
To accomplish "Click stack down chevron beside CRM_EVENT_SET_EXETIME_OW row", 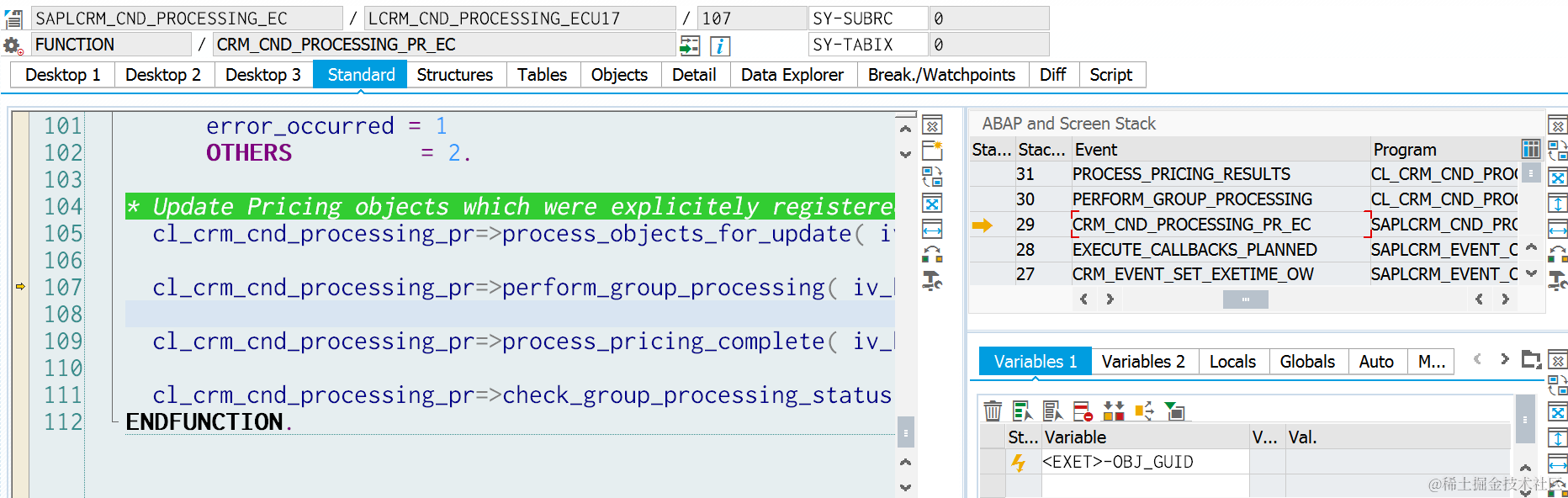I will [1531, 273].
